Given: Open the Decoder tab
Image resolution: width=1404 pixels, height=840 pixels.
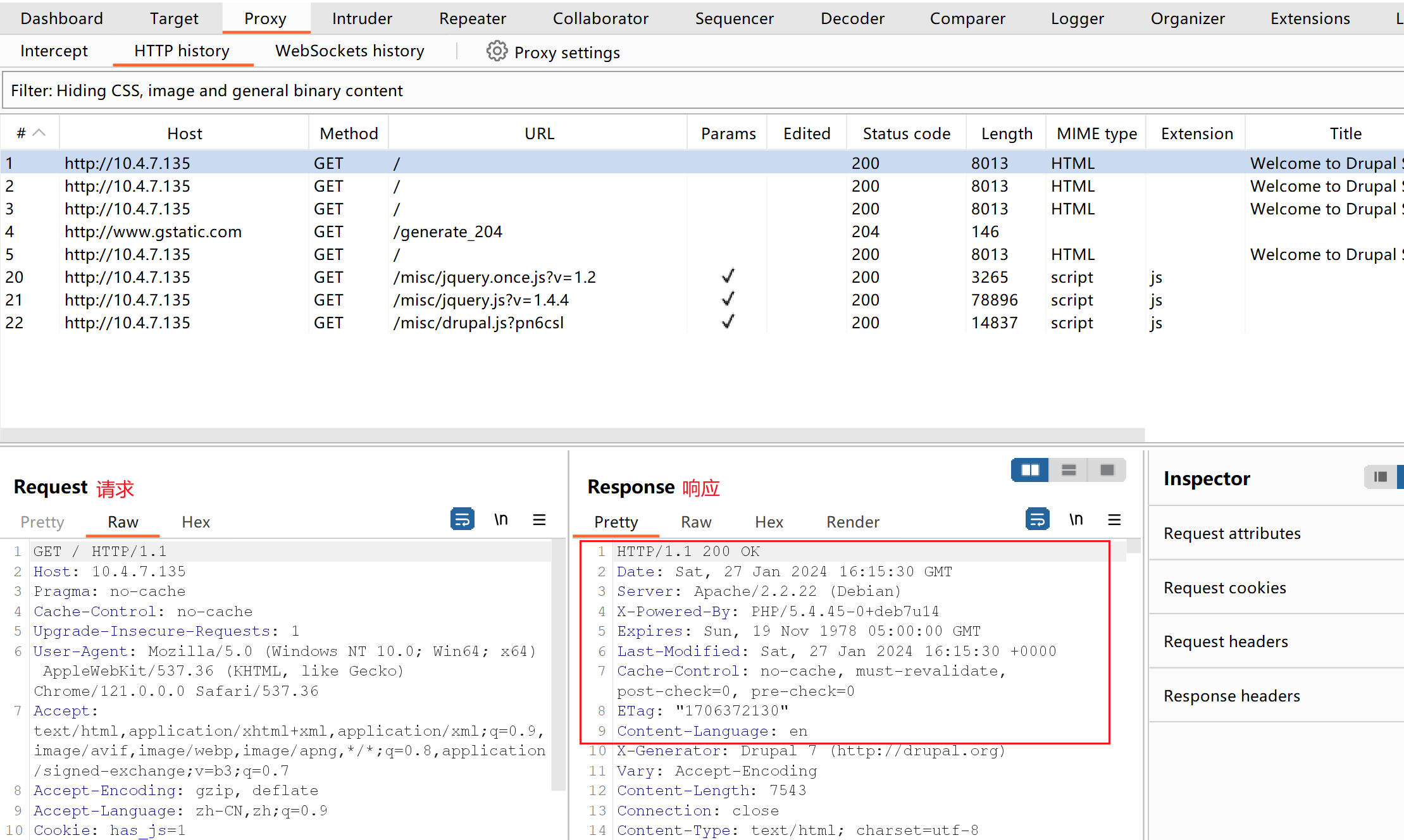Looking at the screenshot, I should [x=852, y=18].
